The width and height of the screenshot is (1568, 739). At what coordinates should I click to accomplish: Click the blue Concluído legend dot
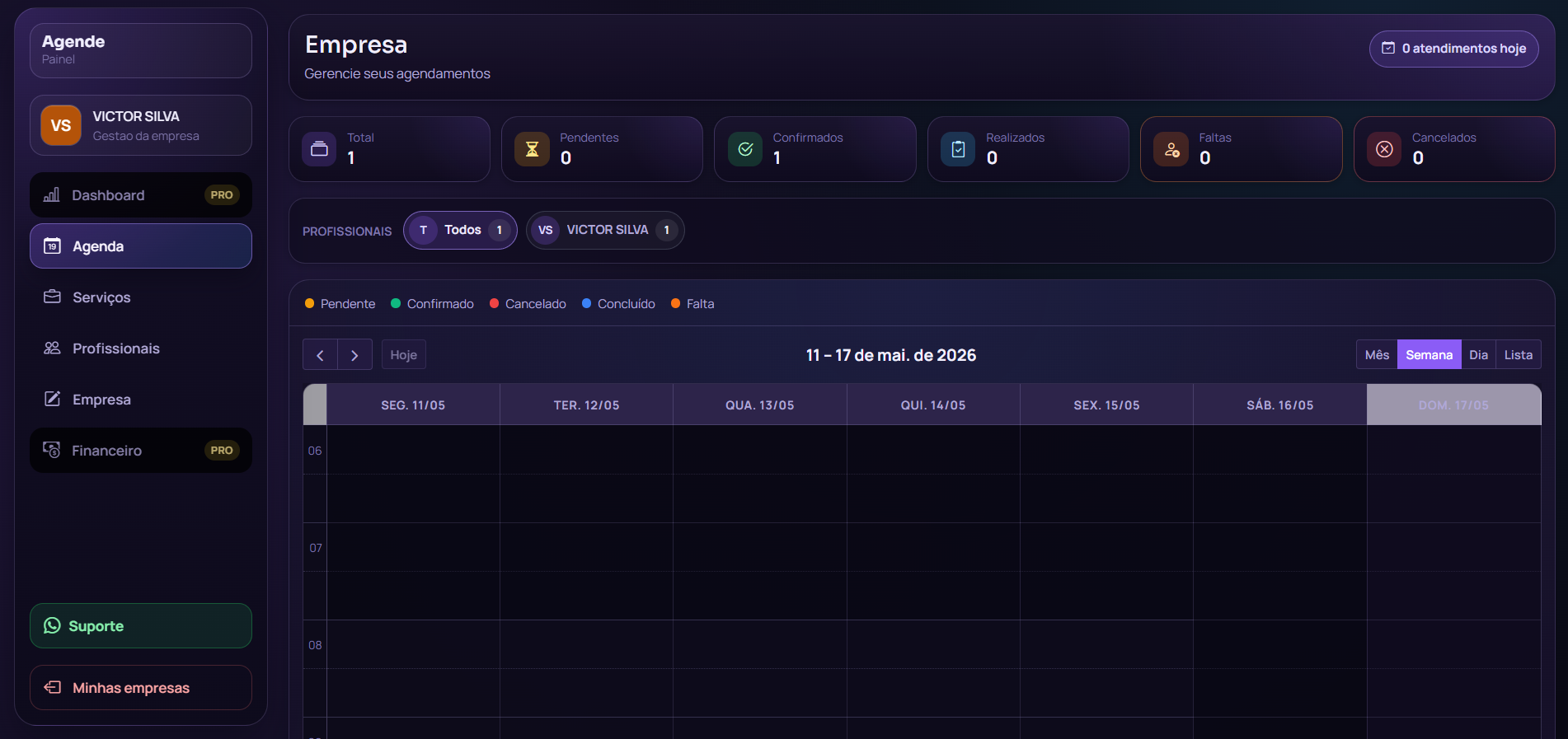point(587,303)
